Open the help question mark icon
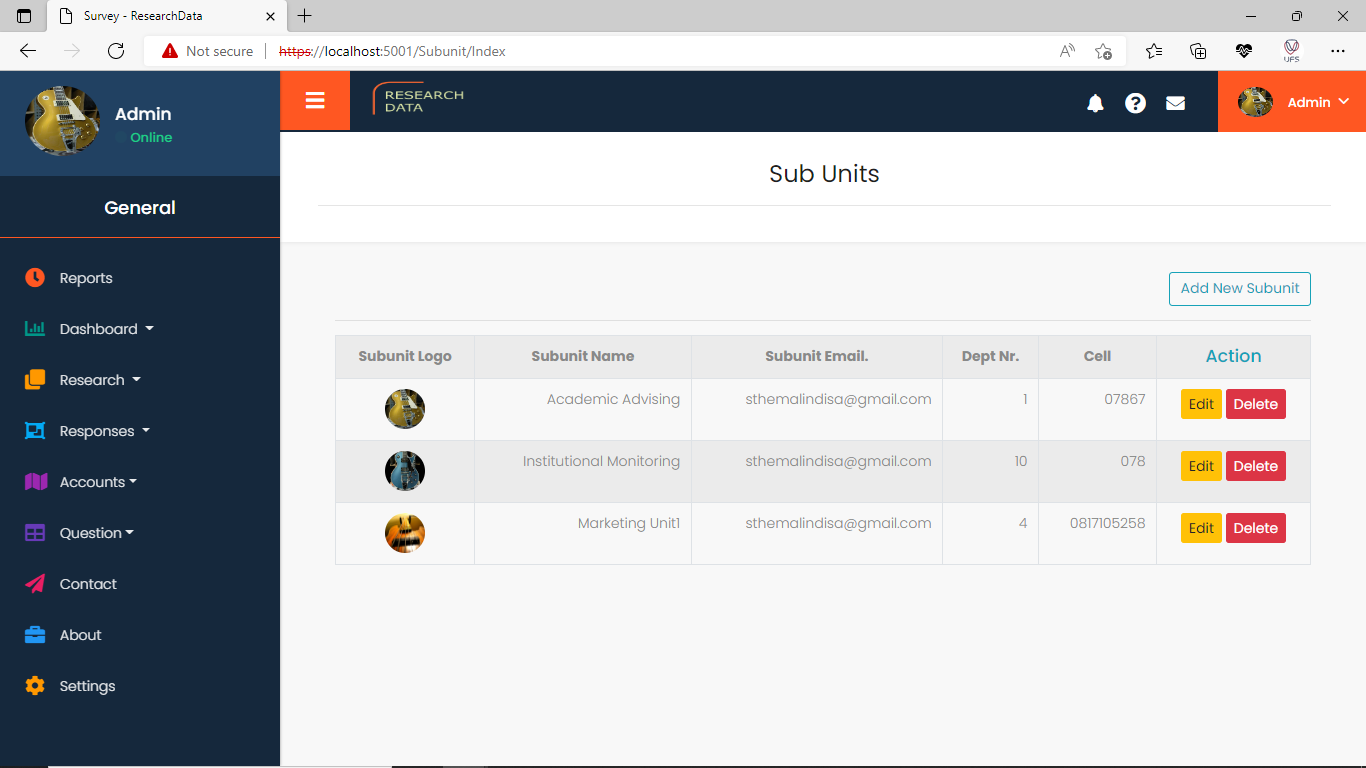 coord(1135,103)
